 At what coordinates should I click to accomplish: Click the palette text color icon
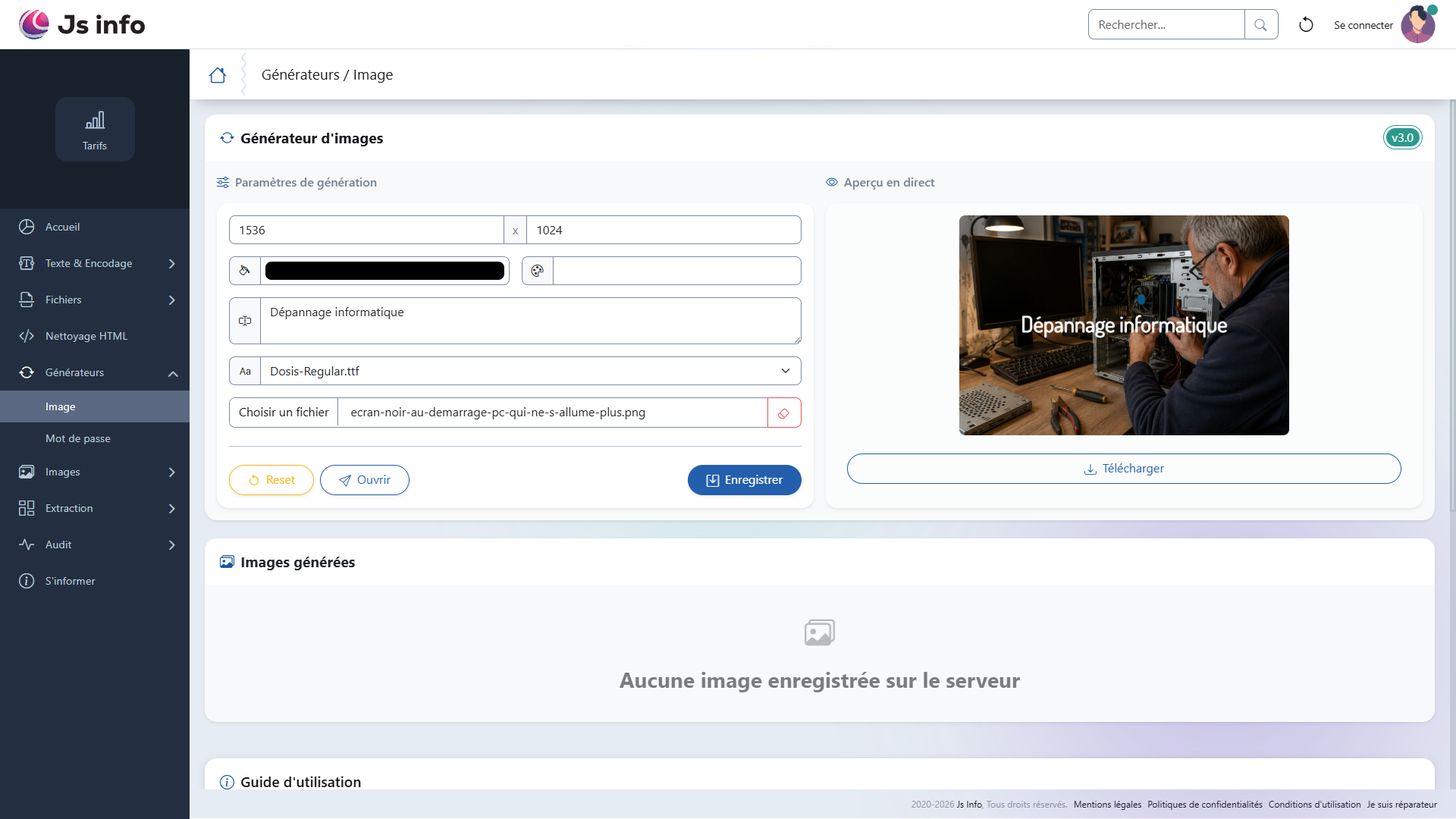(538, 271)
